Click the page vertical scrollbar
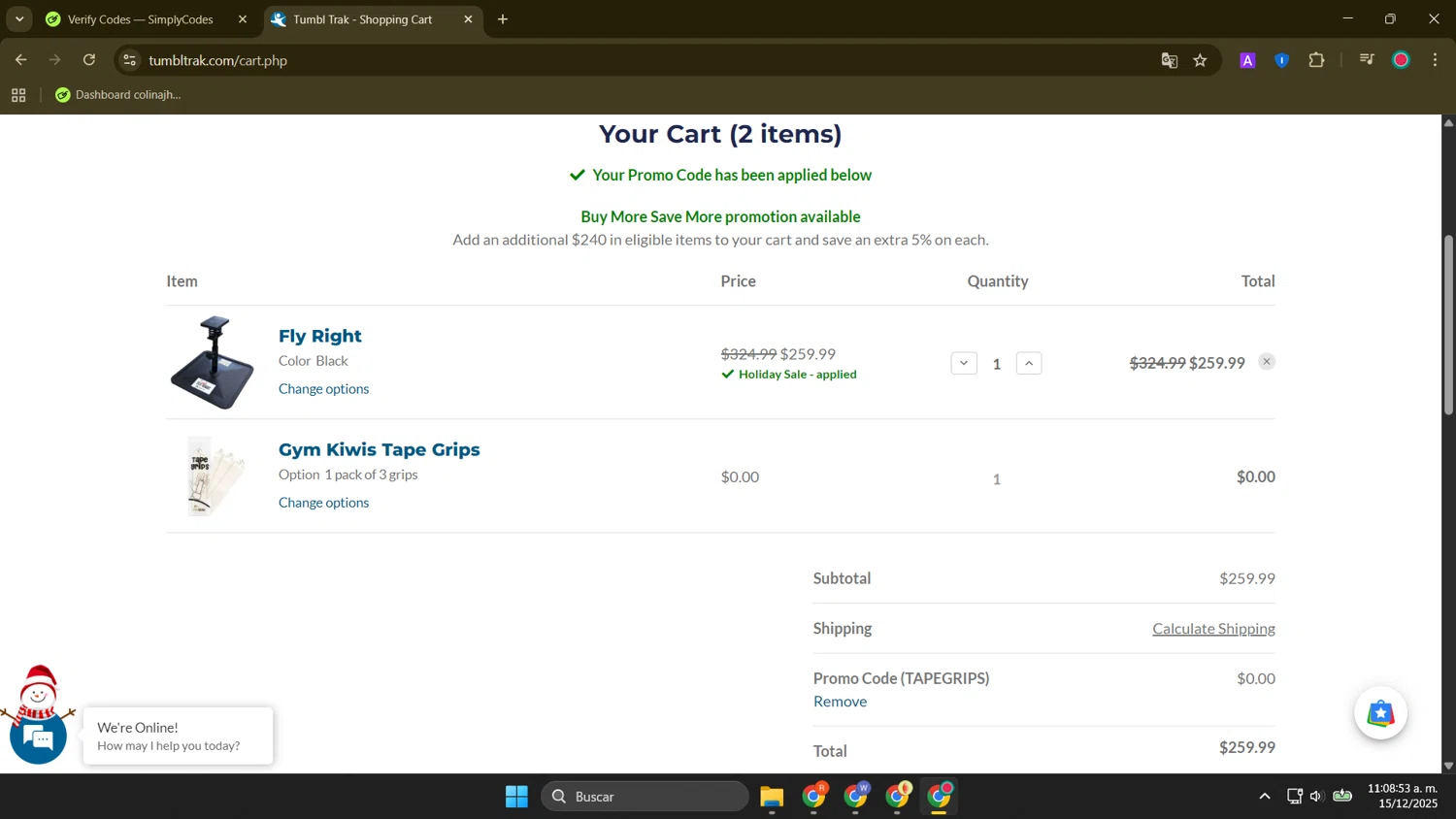1456x819 pixels. [1448, 325]
